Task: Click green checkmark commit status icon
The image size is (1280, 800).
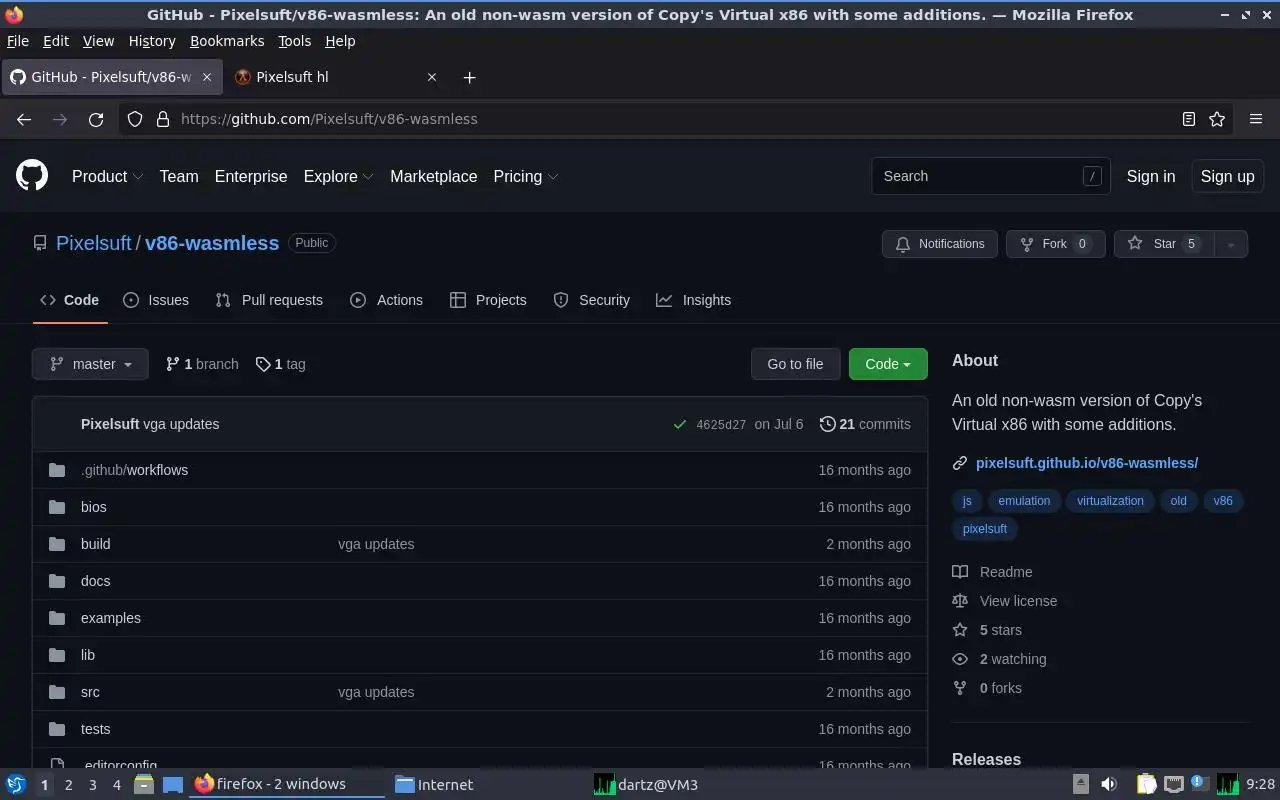Action: (680, 424)
